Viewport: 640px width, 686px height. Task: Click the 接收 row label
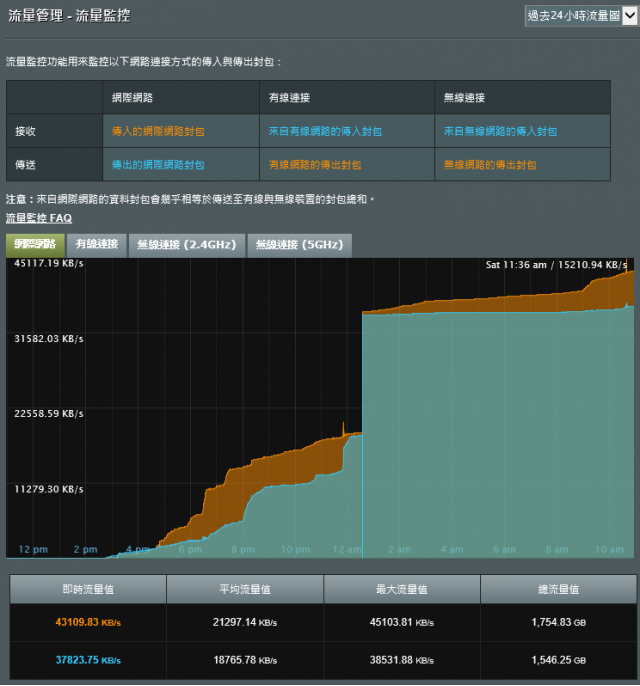[x=25, y=131]
